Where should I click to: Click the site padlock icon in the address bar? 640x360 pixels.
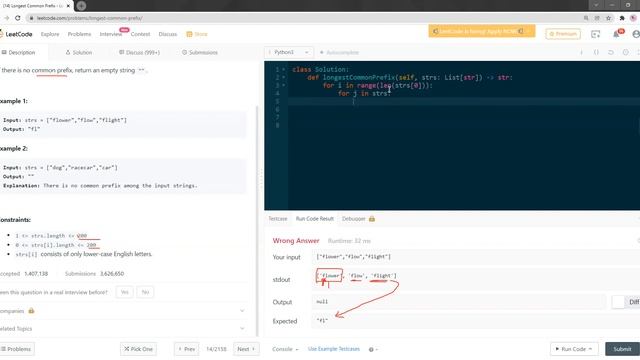pyautogui.click(x=31, y=18)
